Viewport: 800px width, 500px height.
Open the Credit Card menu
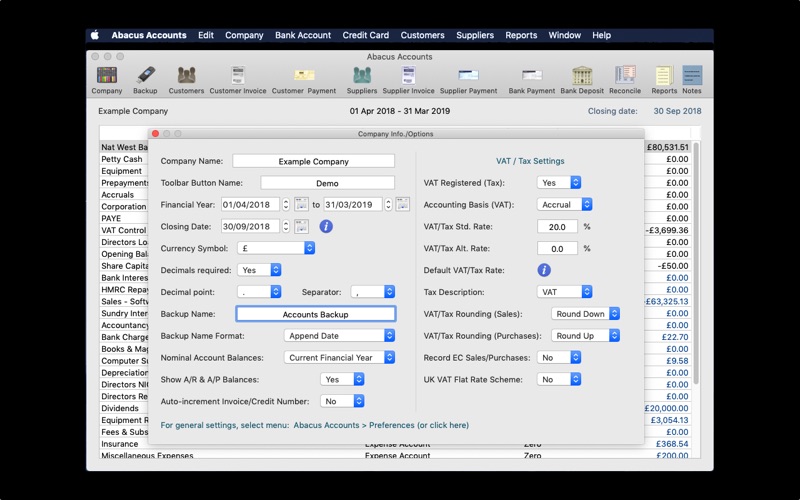tap(366, 35)
